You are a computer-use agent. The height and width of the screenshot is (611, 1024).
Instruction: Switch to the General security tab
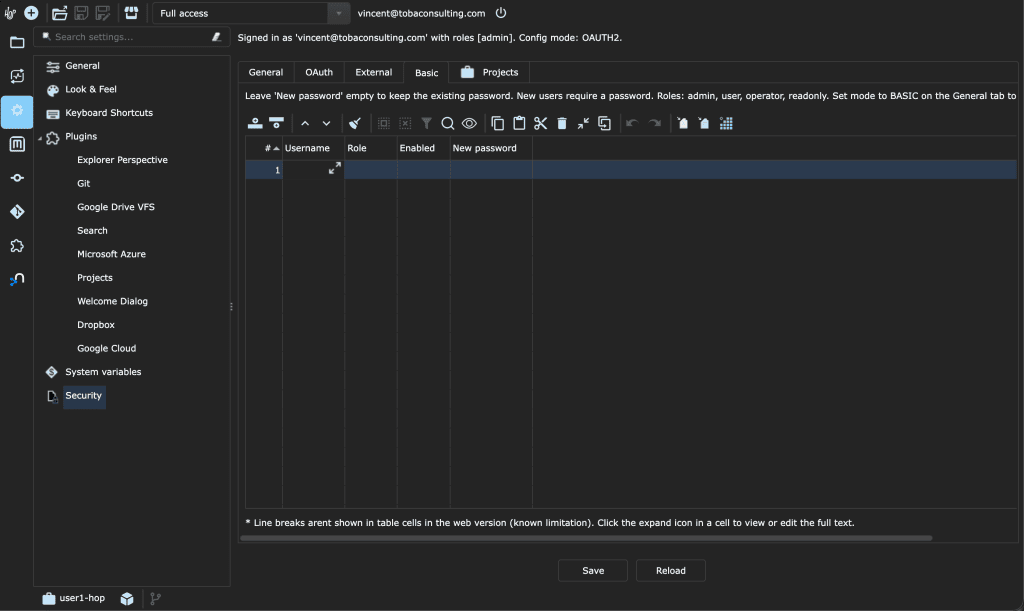tap(266, 72)
